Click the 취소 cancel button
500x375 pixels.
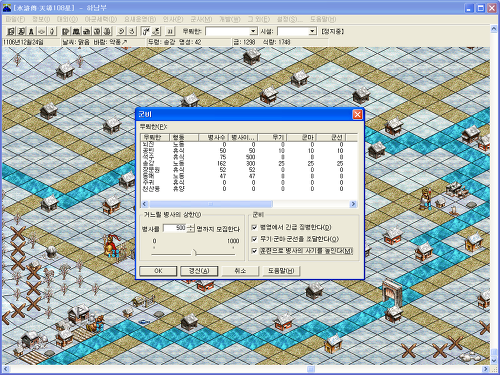coord(240,271)
